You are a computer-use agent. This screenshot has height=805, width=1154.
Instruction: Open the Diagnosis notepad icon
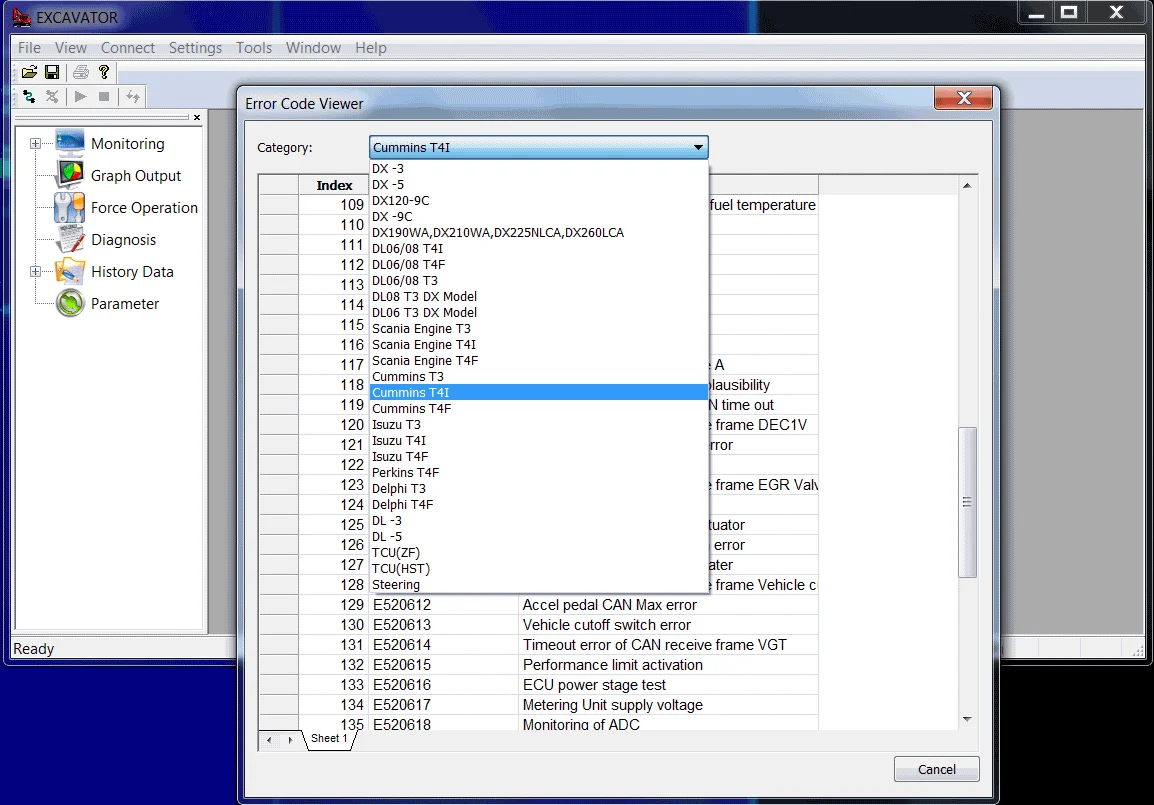click(70, 240)
